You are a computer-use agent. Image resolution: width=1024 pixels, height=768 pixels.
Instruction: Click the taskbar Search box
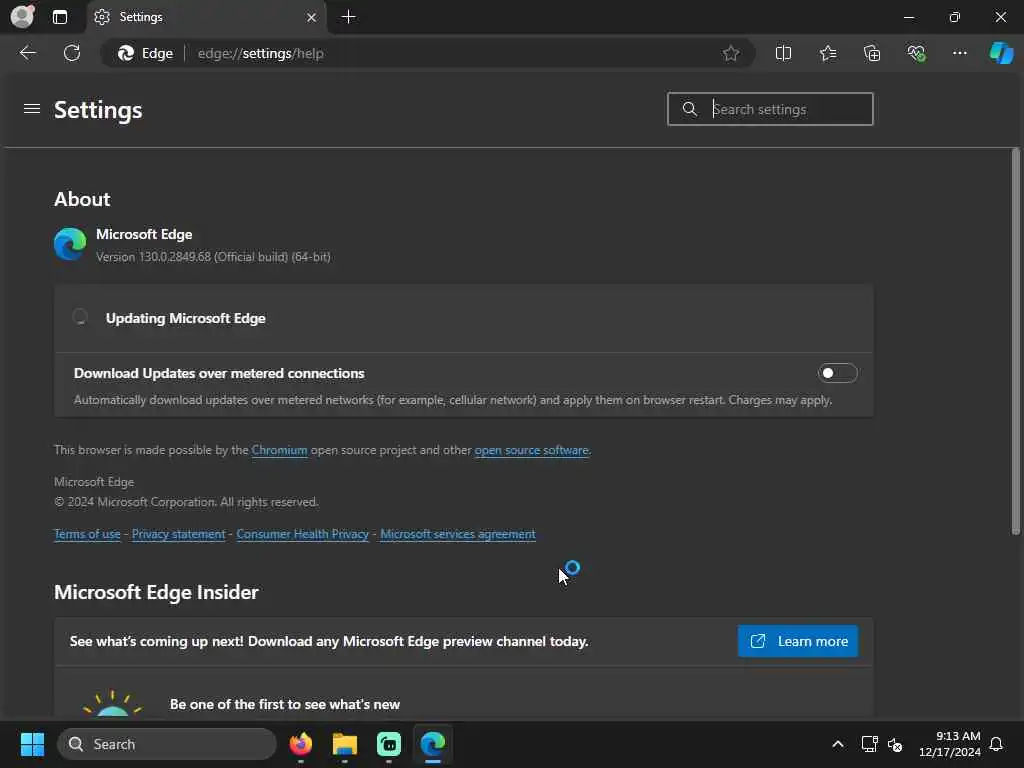click(x=167, y=744)
